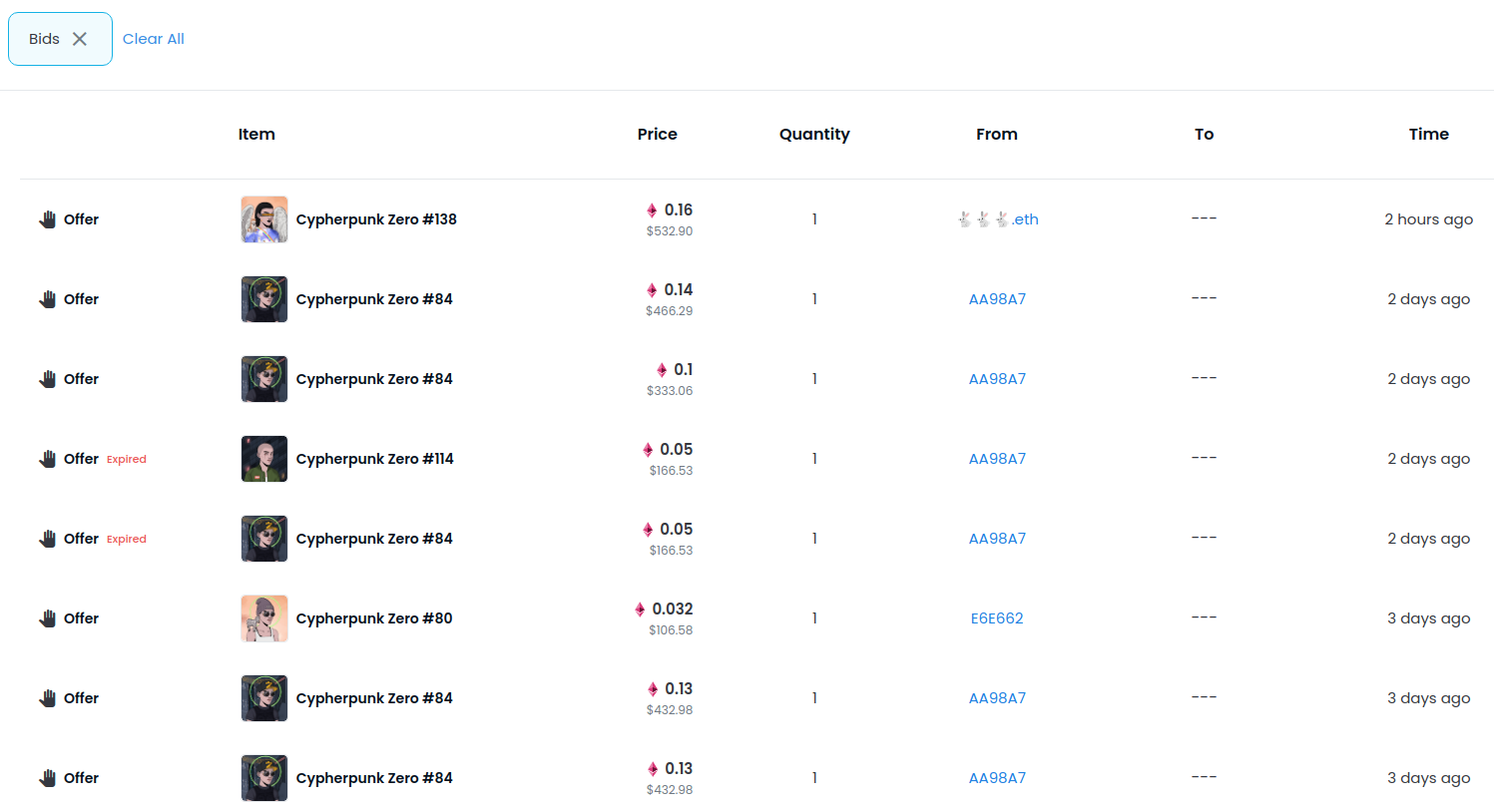Viewport: 1494px width, 812px height.
Task: Click the From column header
Action: click(997, 134)
